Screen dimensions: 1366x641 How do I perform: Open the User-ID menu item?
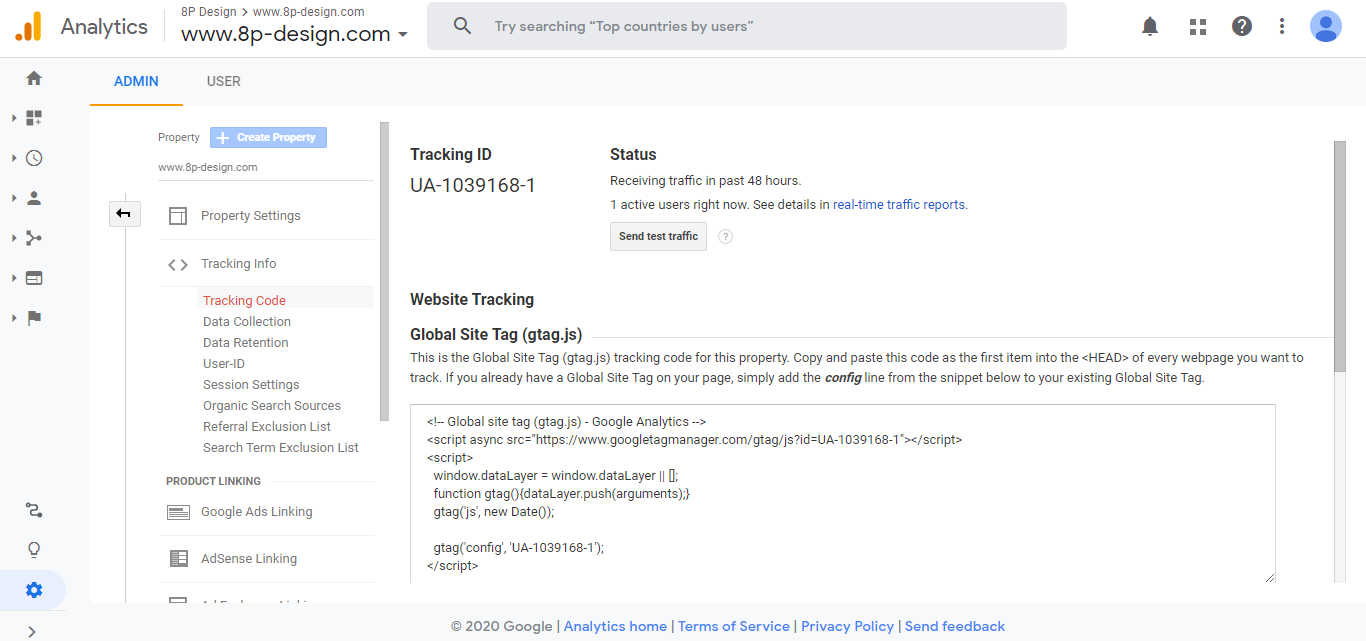[x=224, y=364]
